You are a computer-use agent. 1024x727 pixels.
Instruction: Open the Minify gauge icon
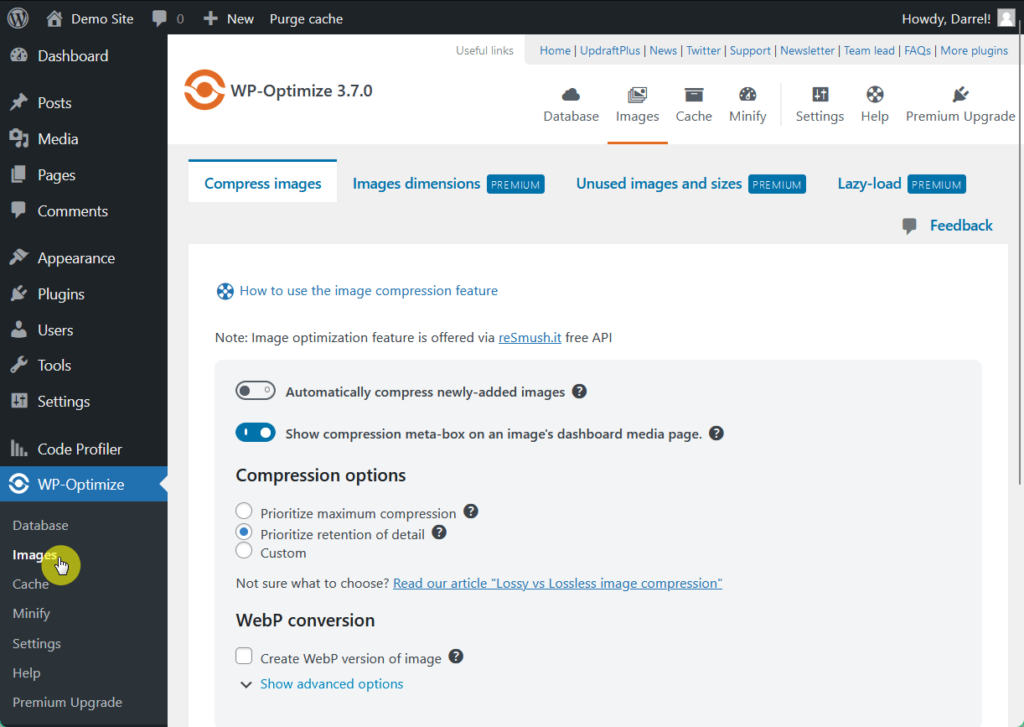pos(747,95)
